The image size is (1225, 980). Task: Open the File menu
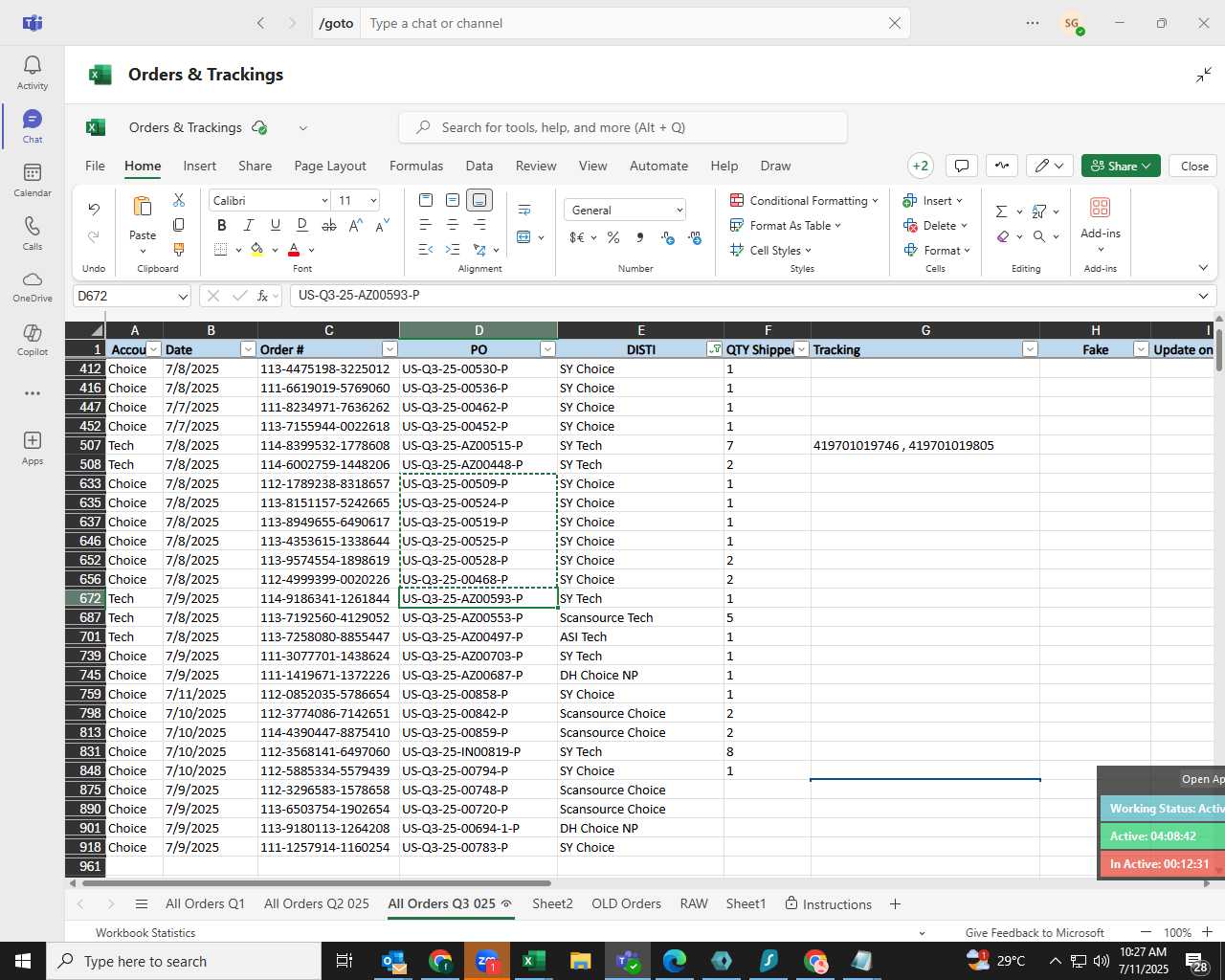click(x=96, y=166)
